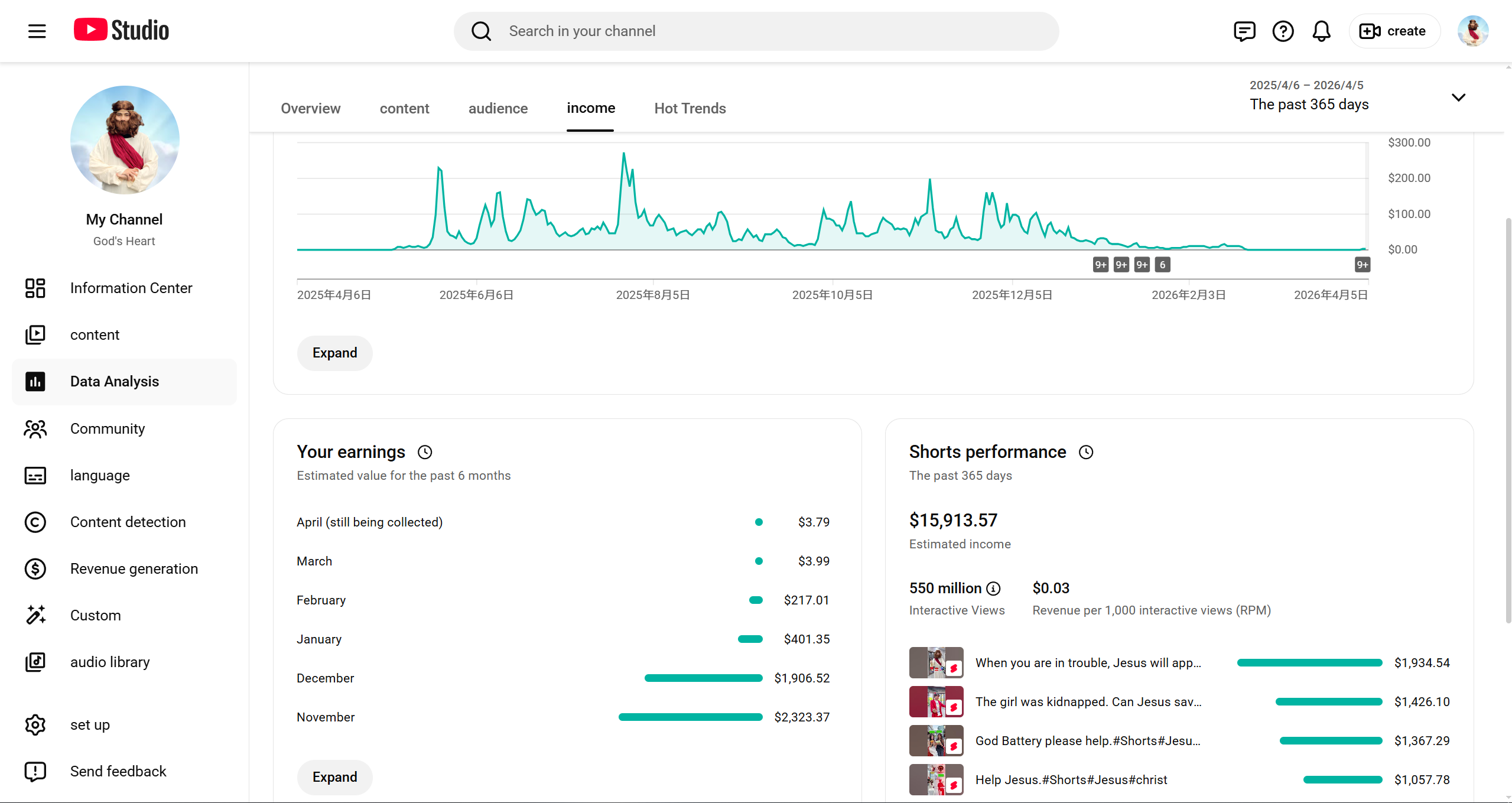Go to Revenue generation dollar icon
The image size is (1512, 803).
[35, 569]
